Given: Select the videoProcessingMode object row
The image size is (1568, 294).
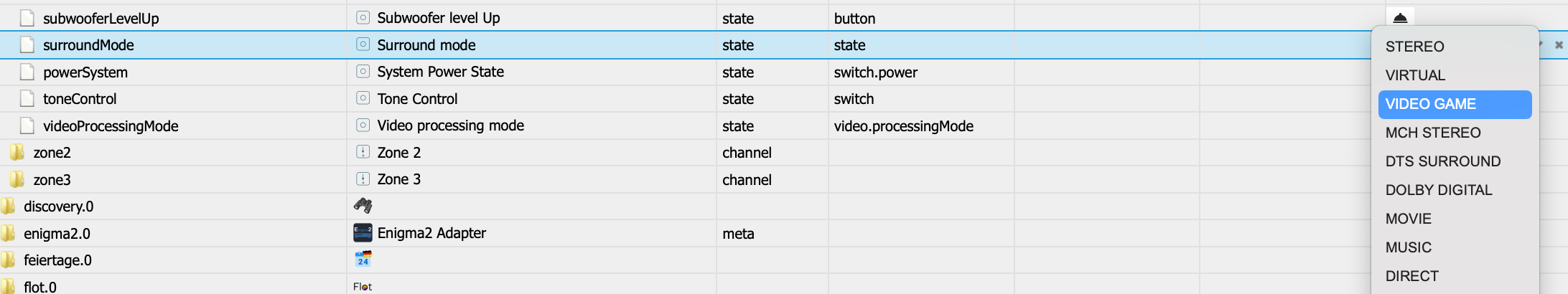Looking at the screenshot, I should point(111,126).
